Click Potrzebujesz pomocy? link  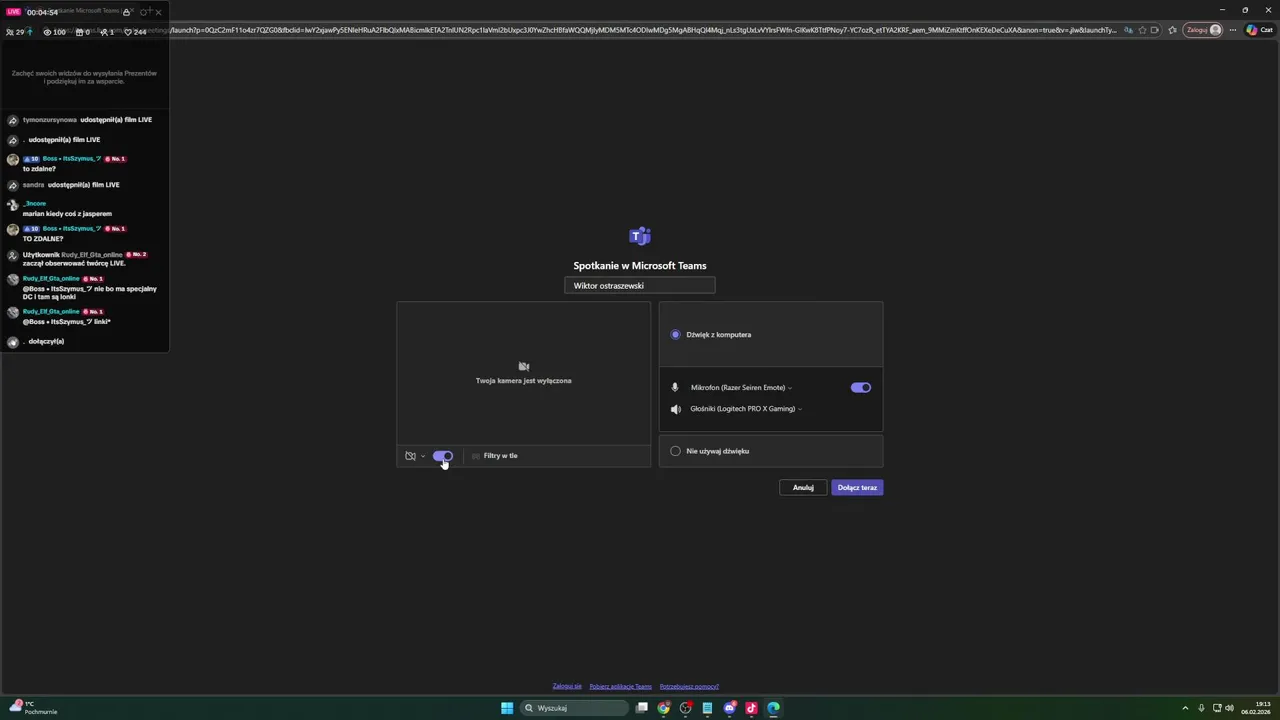click(689, 686)
